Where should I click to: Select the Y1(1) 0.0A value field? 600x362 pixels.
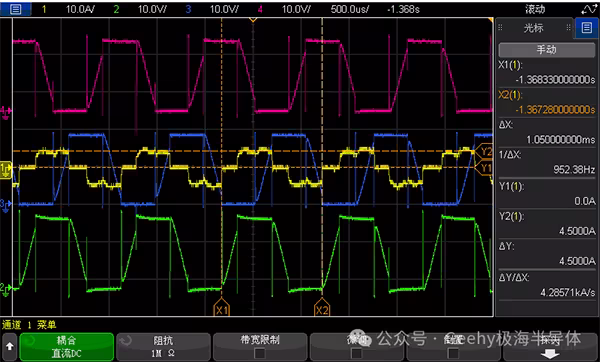(546, 194)
